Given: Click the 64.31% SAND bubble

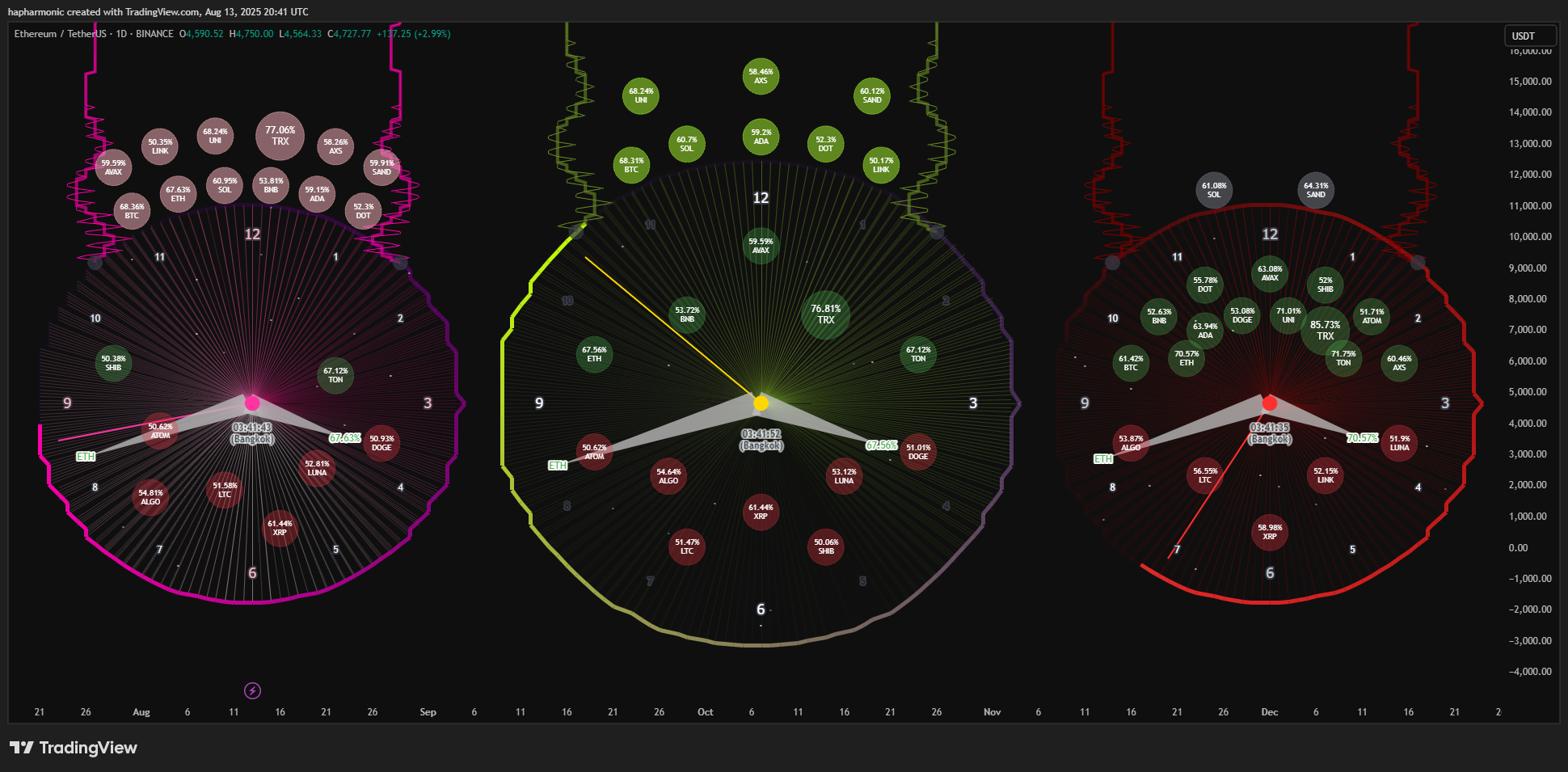Looking at the screenshot, I should click(1316, 190).
